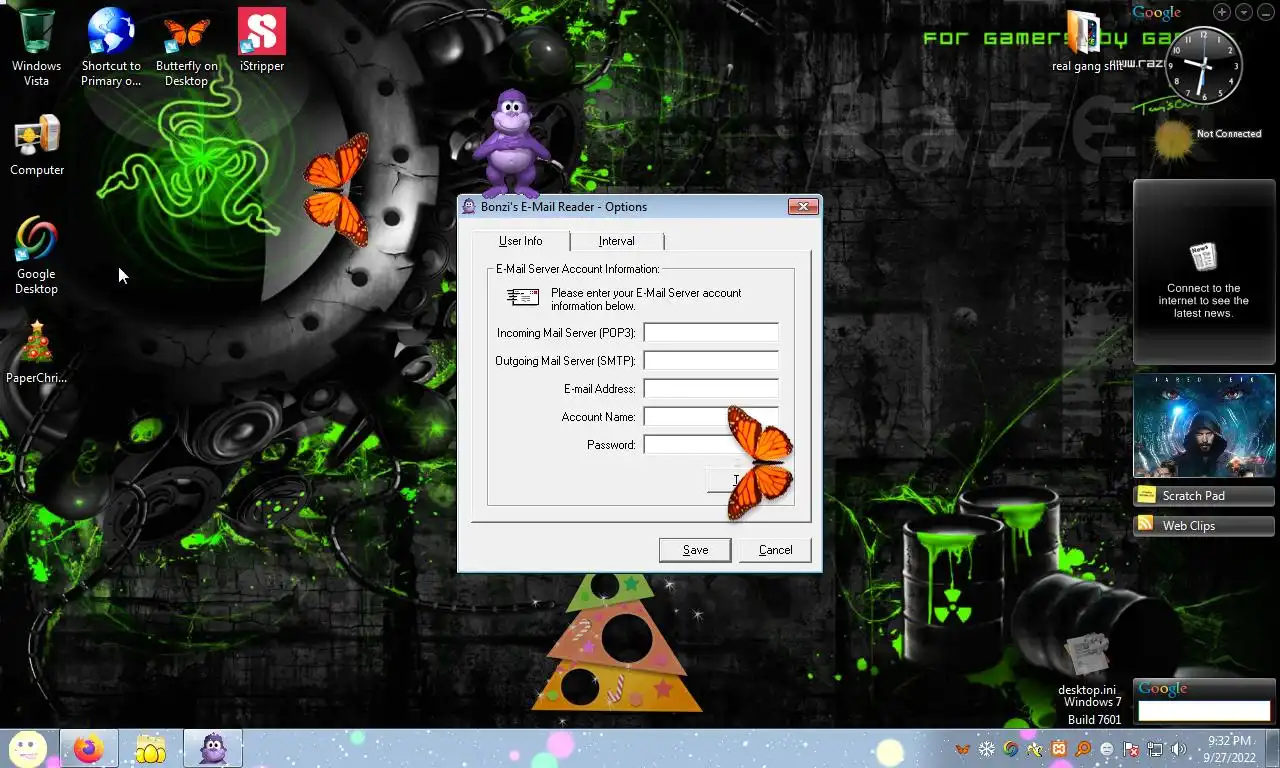Click the BonziBuddy taskbar button
Viewport: 1280px width, 768px height.
(213, 748)
